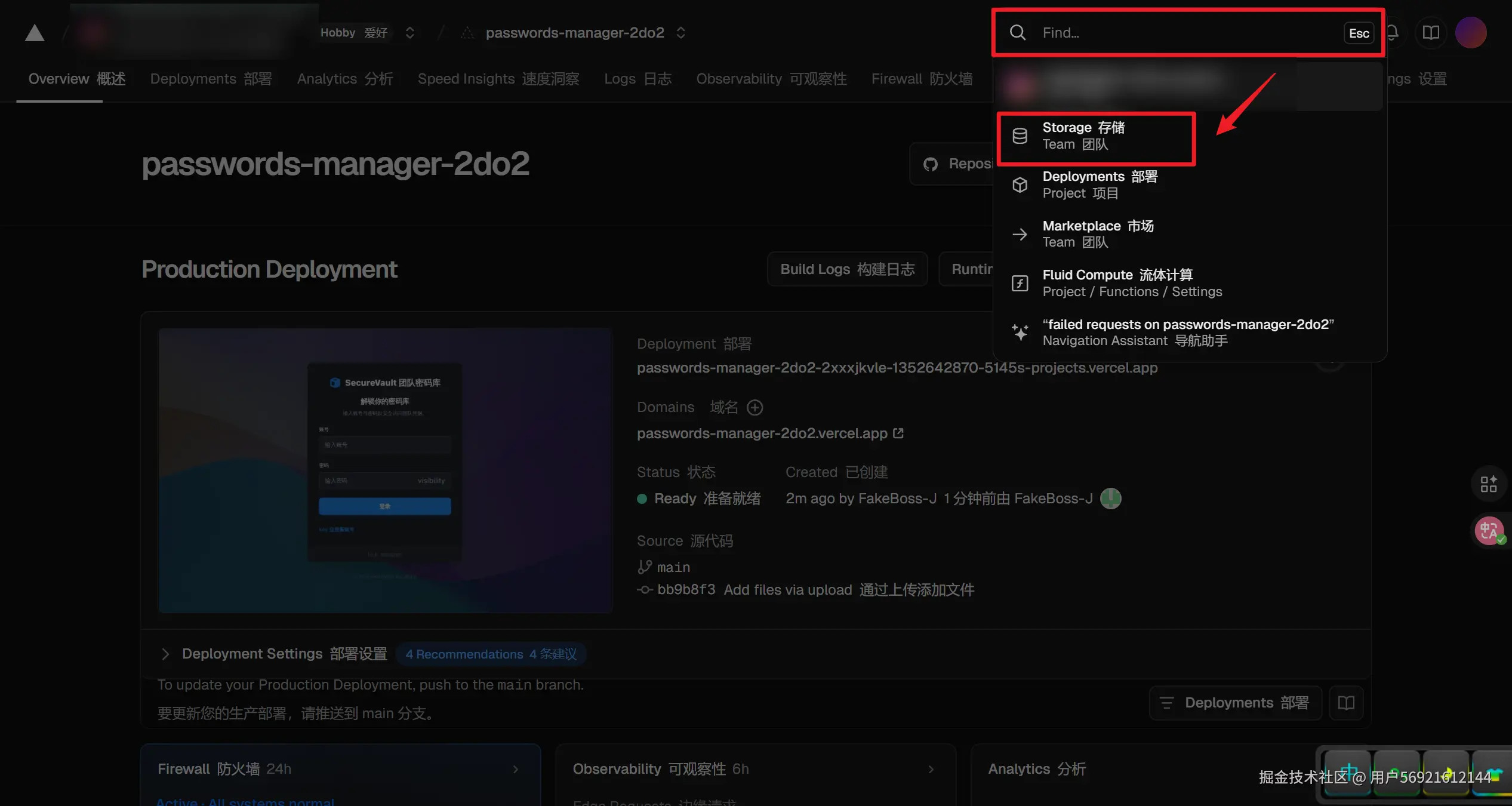This screenshot has width=1512, height=806.
Task: Open external link icon beside vercel.app domain
Action: 898,433
